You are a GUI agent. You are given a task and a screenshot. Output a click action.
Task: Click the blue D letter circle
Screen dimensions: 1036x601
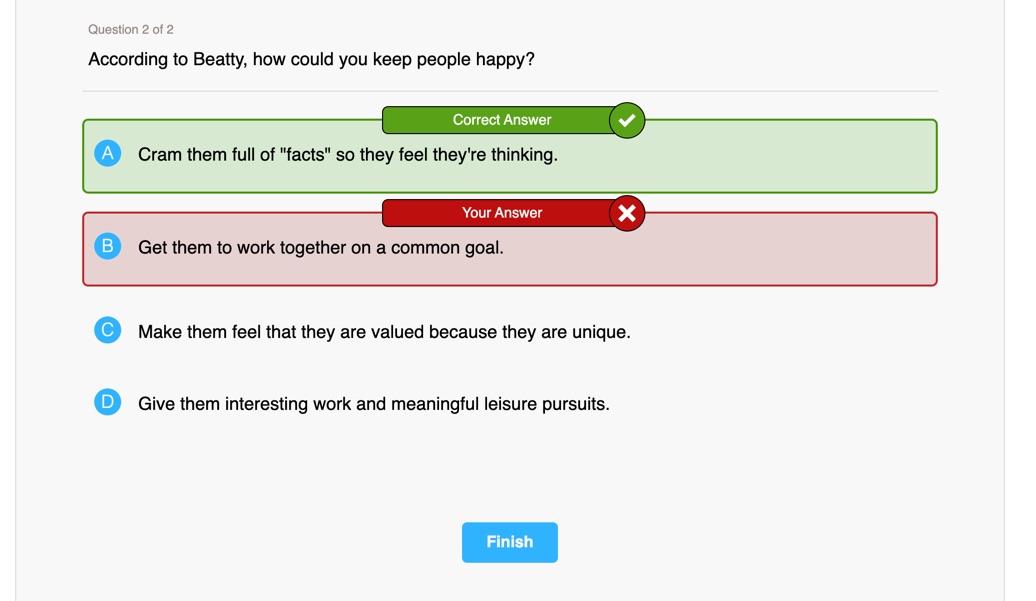point(108,402)
